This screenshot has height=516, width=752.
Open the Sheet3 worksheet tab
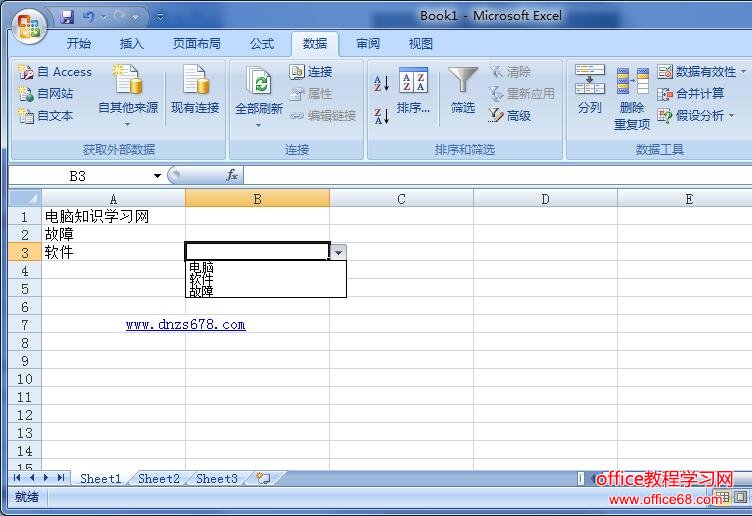tap(217, 479)
